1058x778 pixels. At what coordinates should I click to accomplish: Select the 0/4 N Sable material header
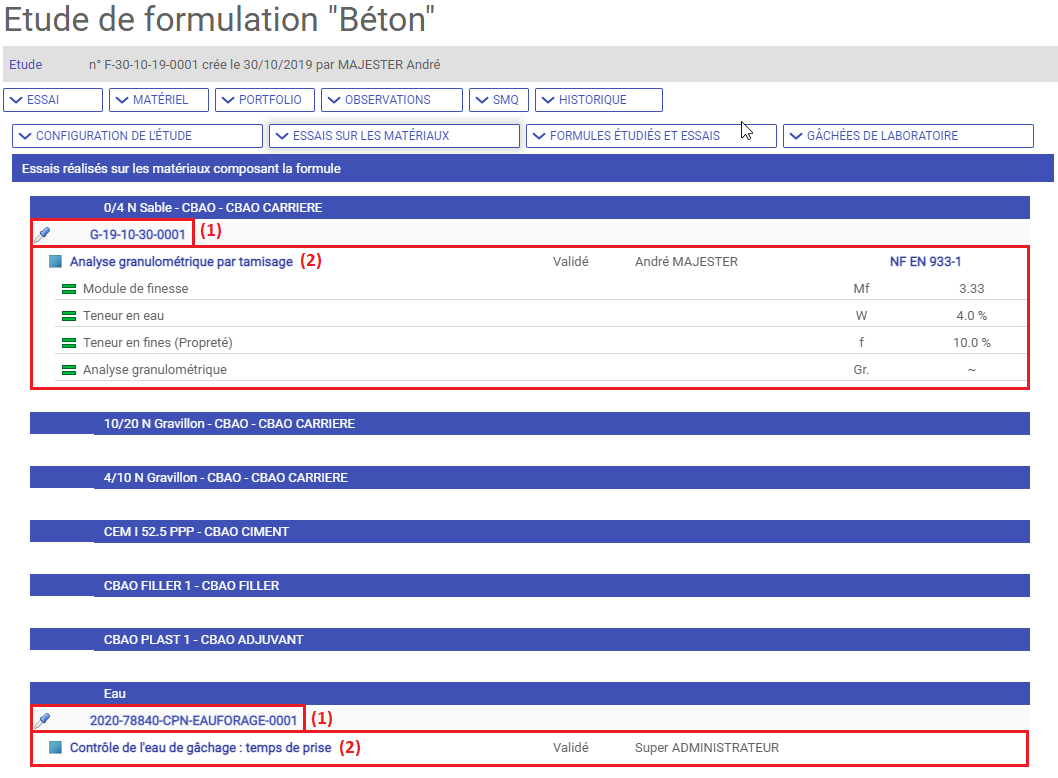(530, 207)
